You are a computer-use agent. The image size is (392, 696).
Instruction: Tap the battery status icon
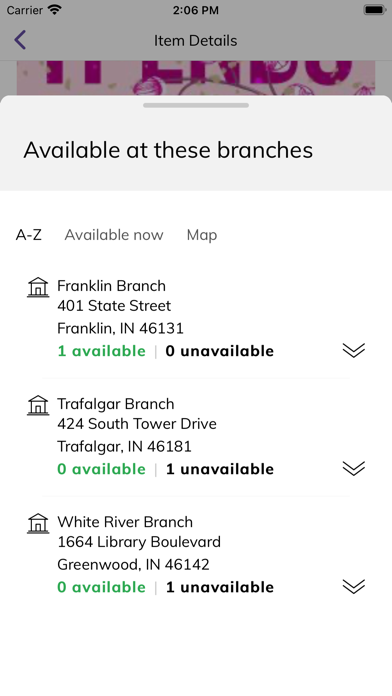point(375,10)
